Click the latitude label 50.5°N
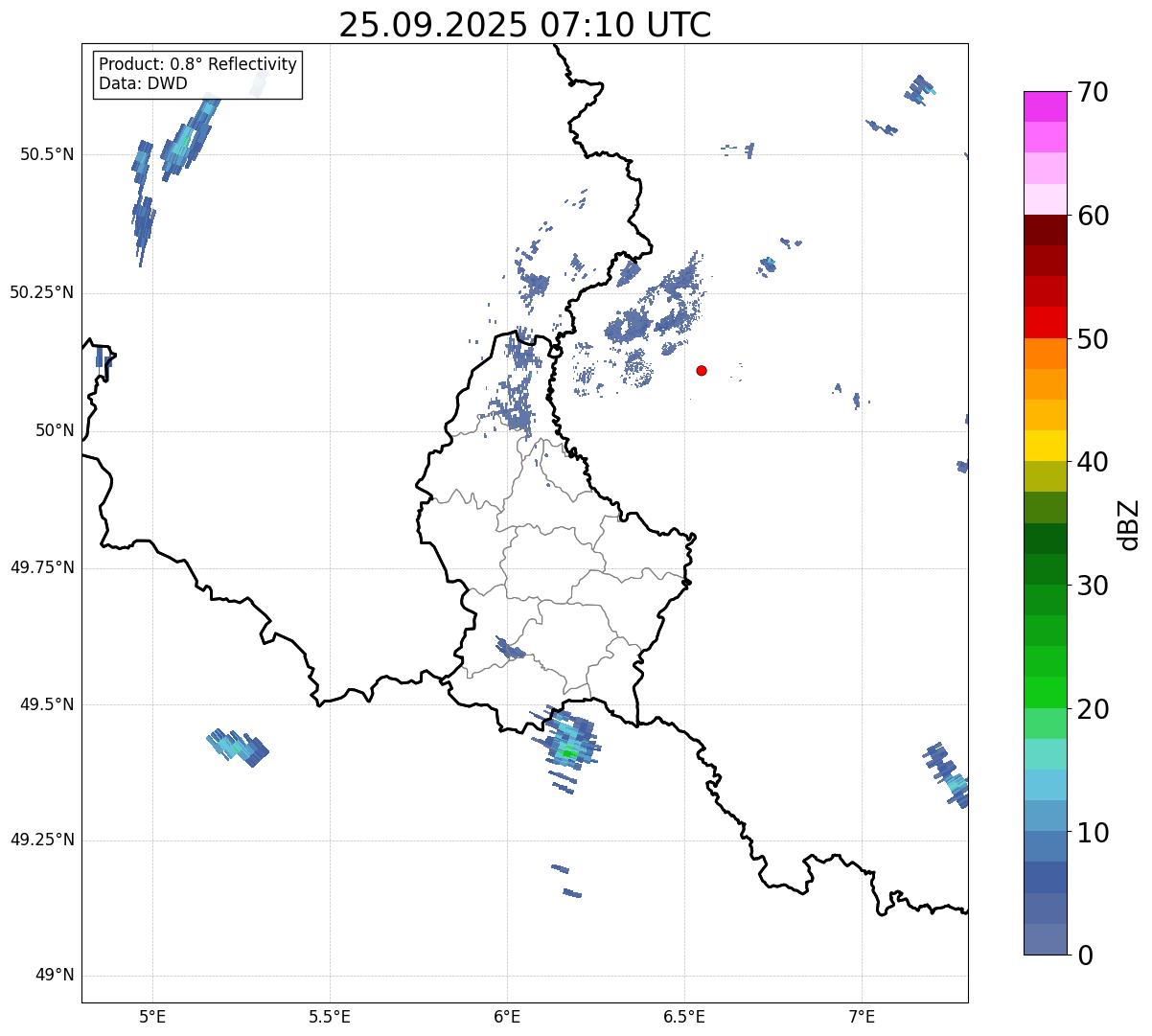1152x1036 pixels. pyautogui.click(x=47, y=154)
